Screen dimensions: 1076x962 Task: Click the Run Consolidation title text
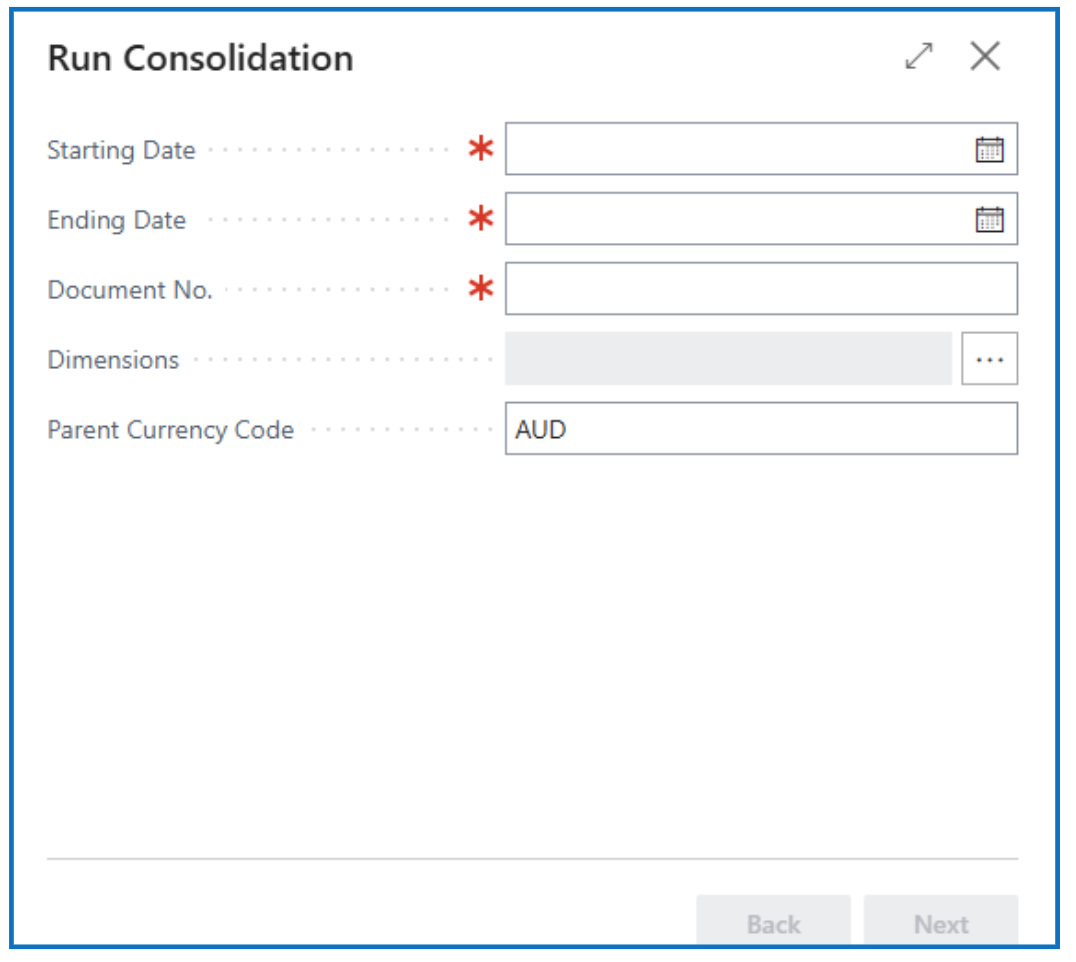(x=200, y=58)
